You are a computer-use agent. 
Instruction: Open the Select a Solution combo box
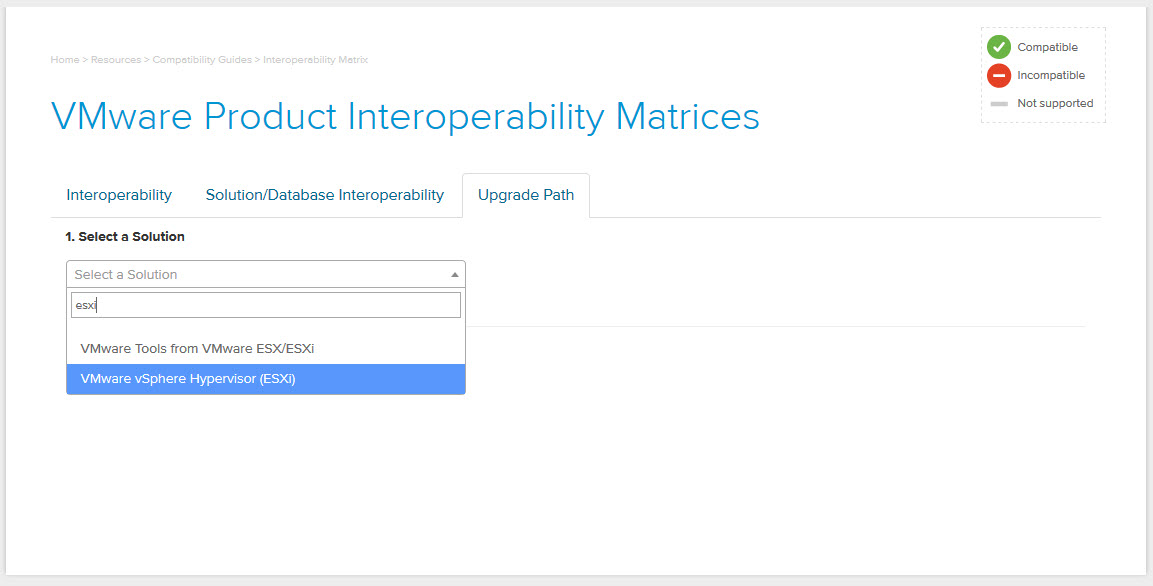pos(265,274)
